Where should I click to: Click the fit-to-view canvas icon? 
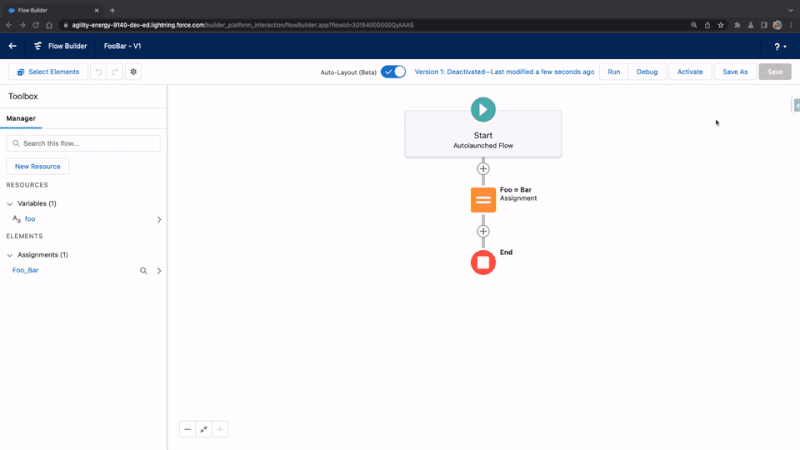204,430
